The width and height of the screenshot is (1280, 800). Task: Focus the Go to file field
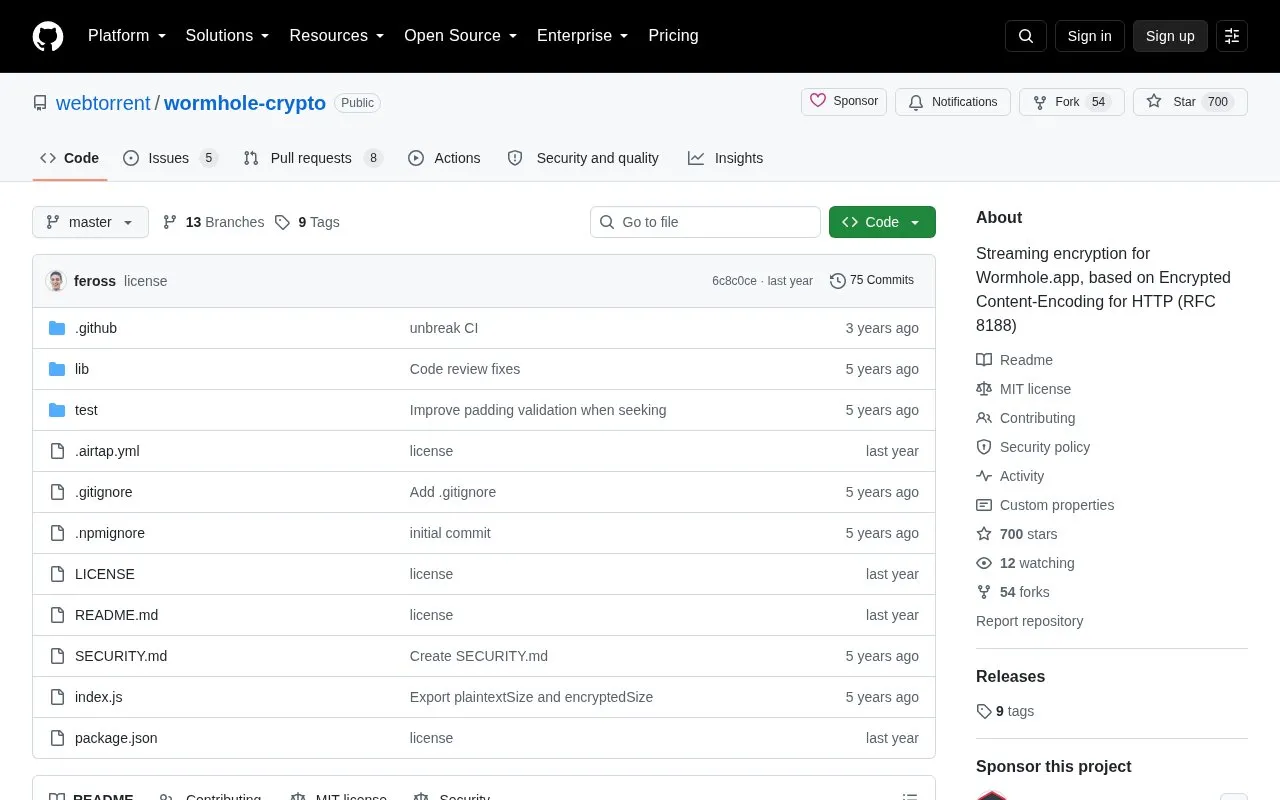(x=705, y=222)
